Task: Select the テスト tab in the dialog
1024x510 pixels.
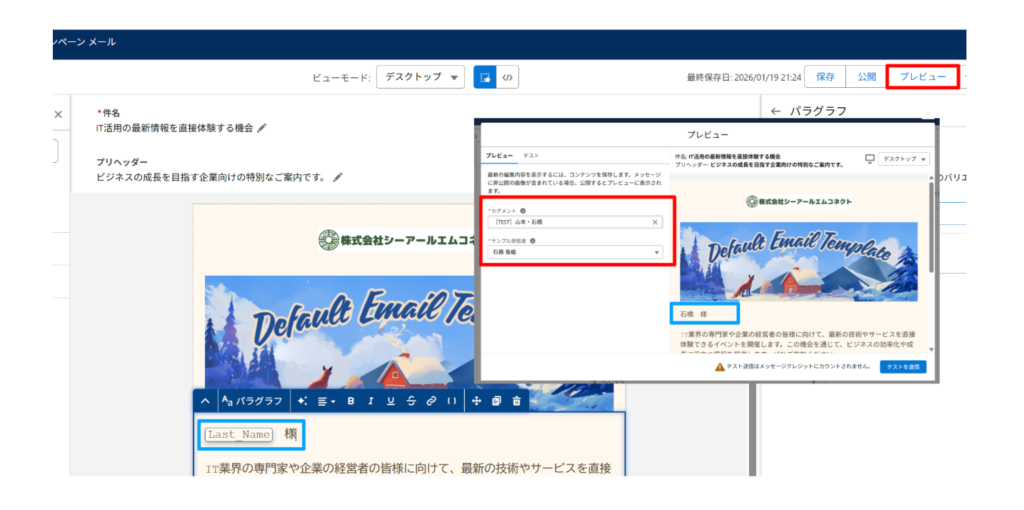Action: (x=531, y=156)
